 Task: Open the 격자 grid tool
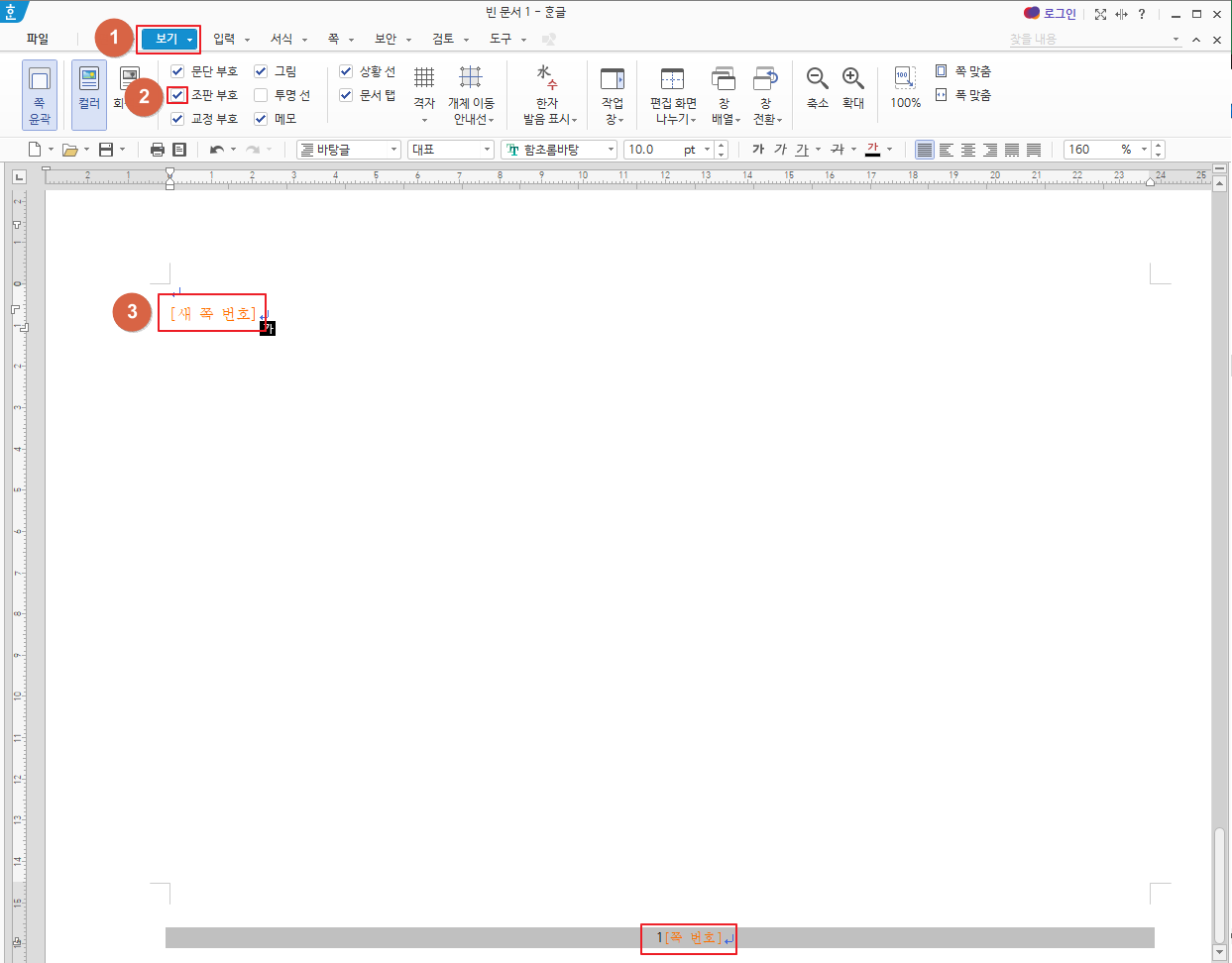(x=424, y=94)
